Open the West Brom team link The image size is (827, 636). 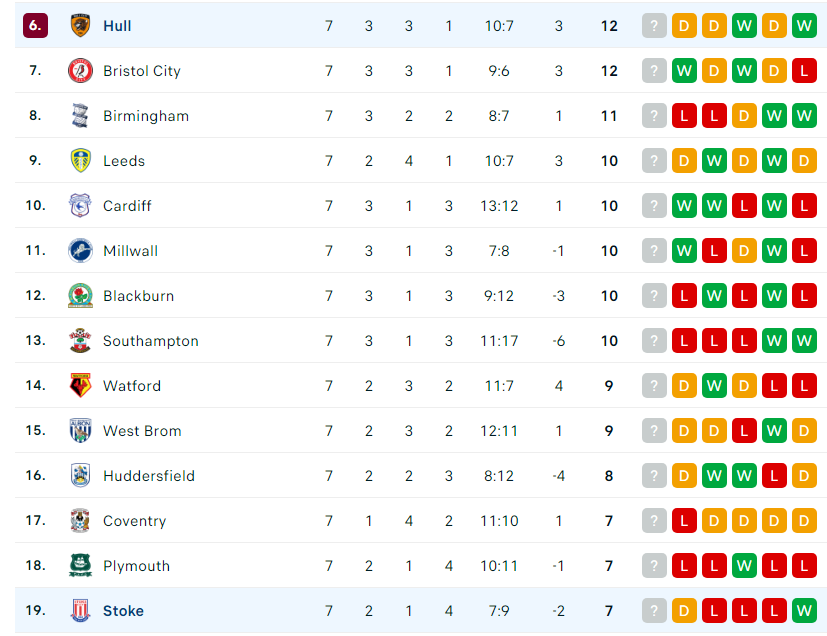[x=142, y=431]
